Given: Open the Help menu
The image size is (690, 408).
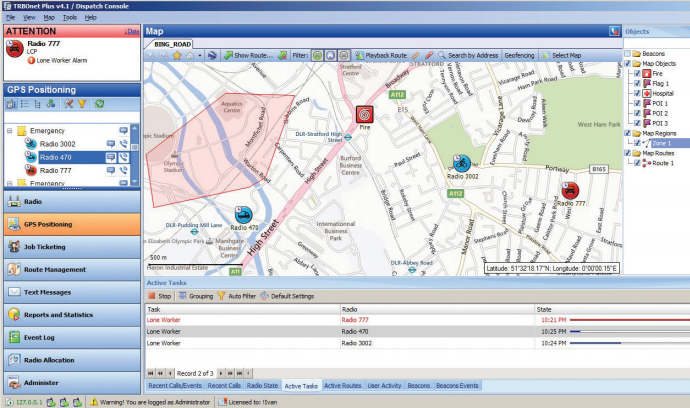Looking at the screenshot, I should pos(91,18).
